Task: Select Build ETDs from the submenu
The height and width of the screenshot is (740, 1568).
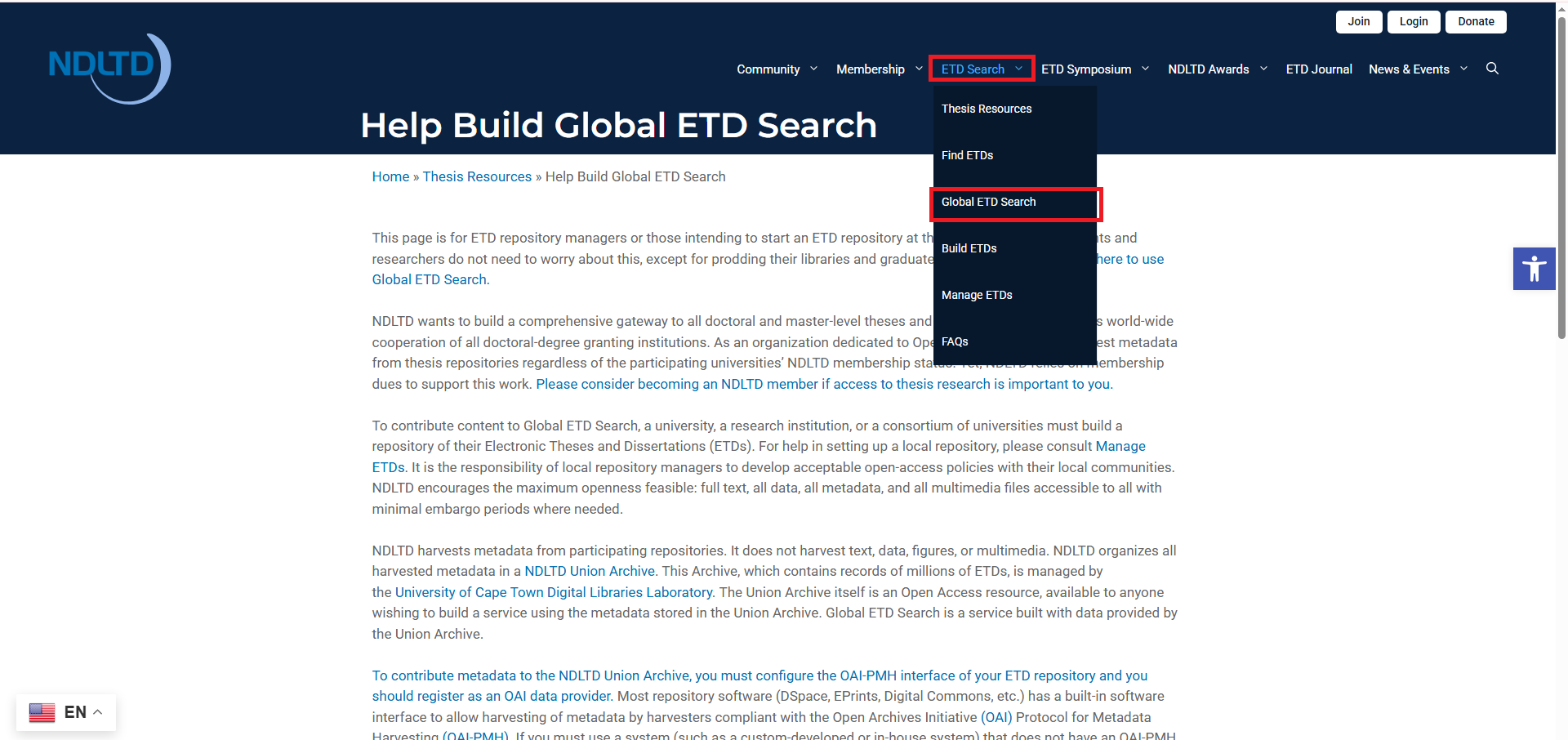Action: 969,248
